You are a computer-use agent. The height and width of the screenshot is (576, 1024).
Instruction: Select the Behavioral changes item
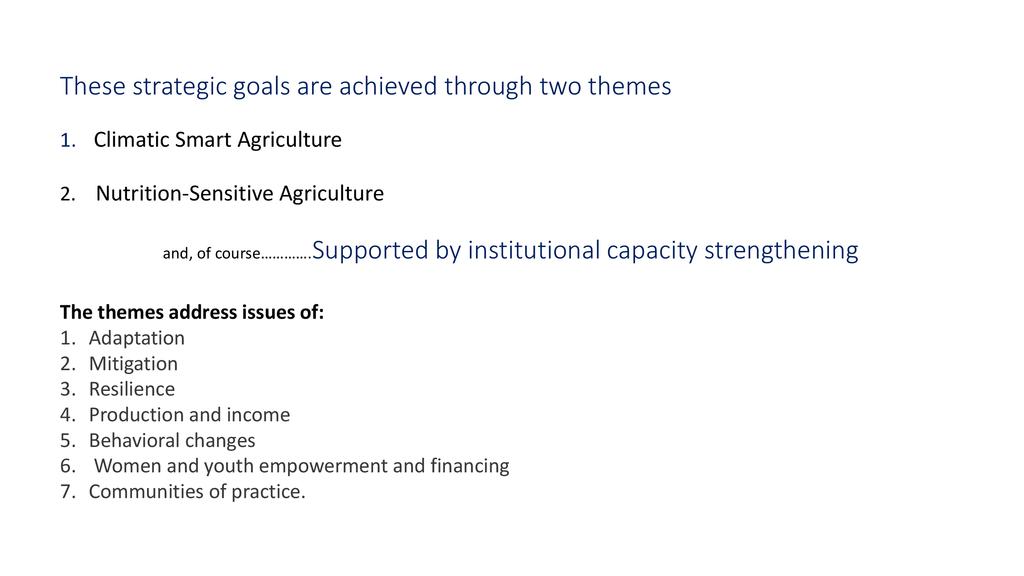[x=172, y=441]
